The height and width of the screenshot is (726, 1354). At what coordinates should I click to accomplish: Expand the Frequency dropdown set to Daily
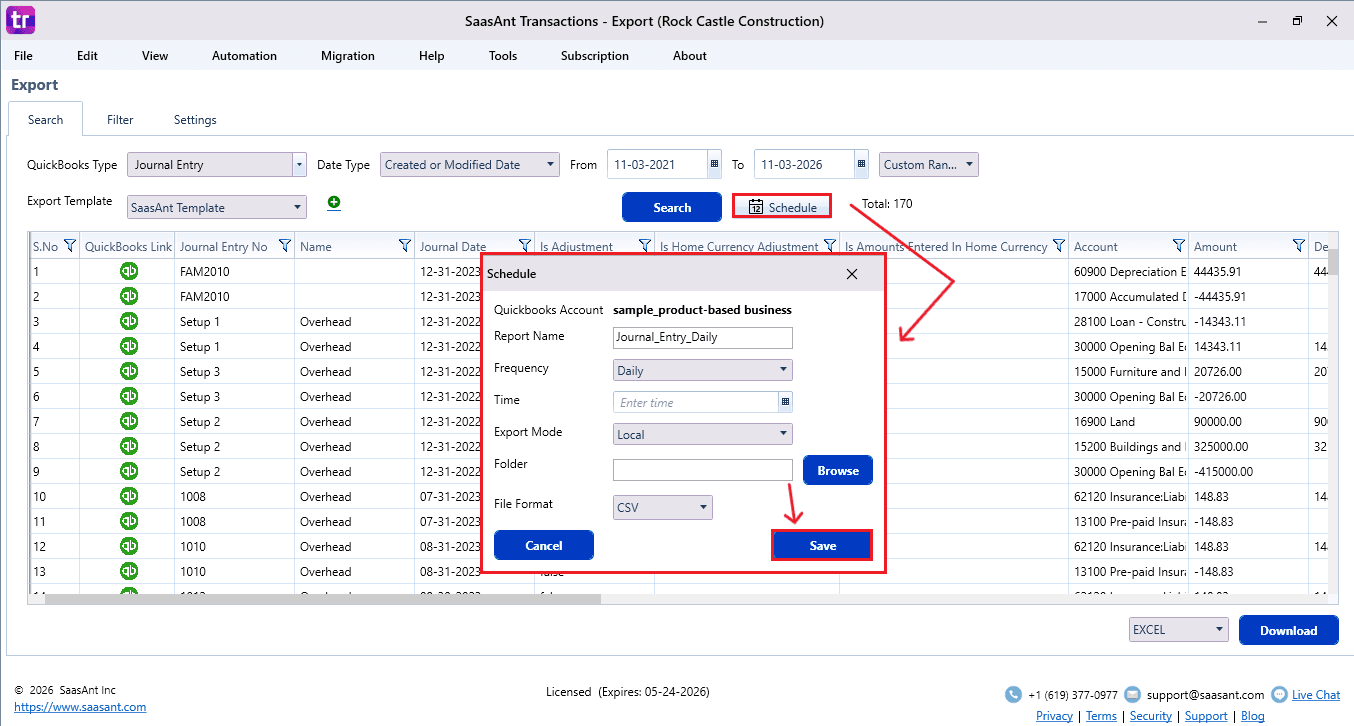[x=703, y=370]
